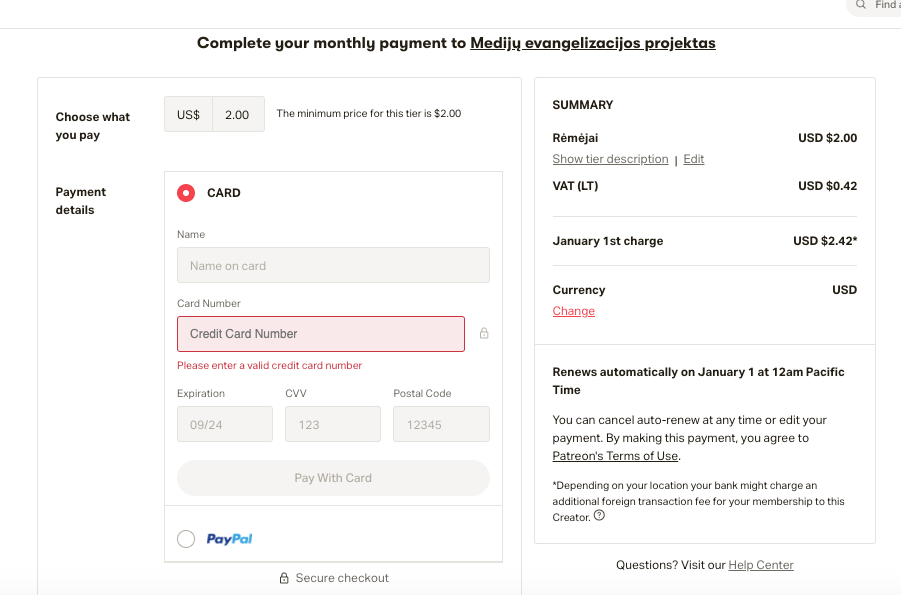
Task: Focus the Credit Card Number field
Action: [x=321, y=334]
